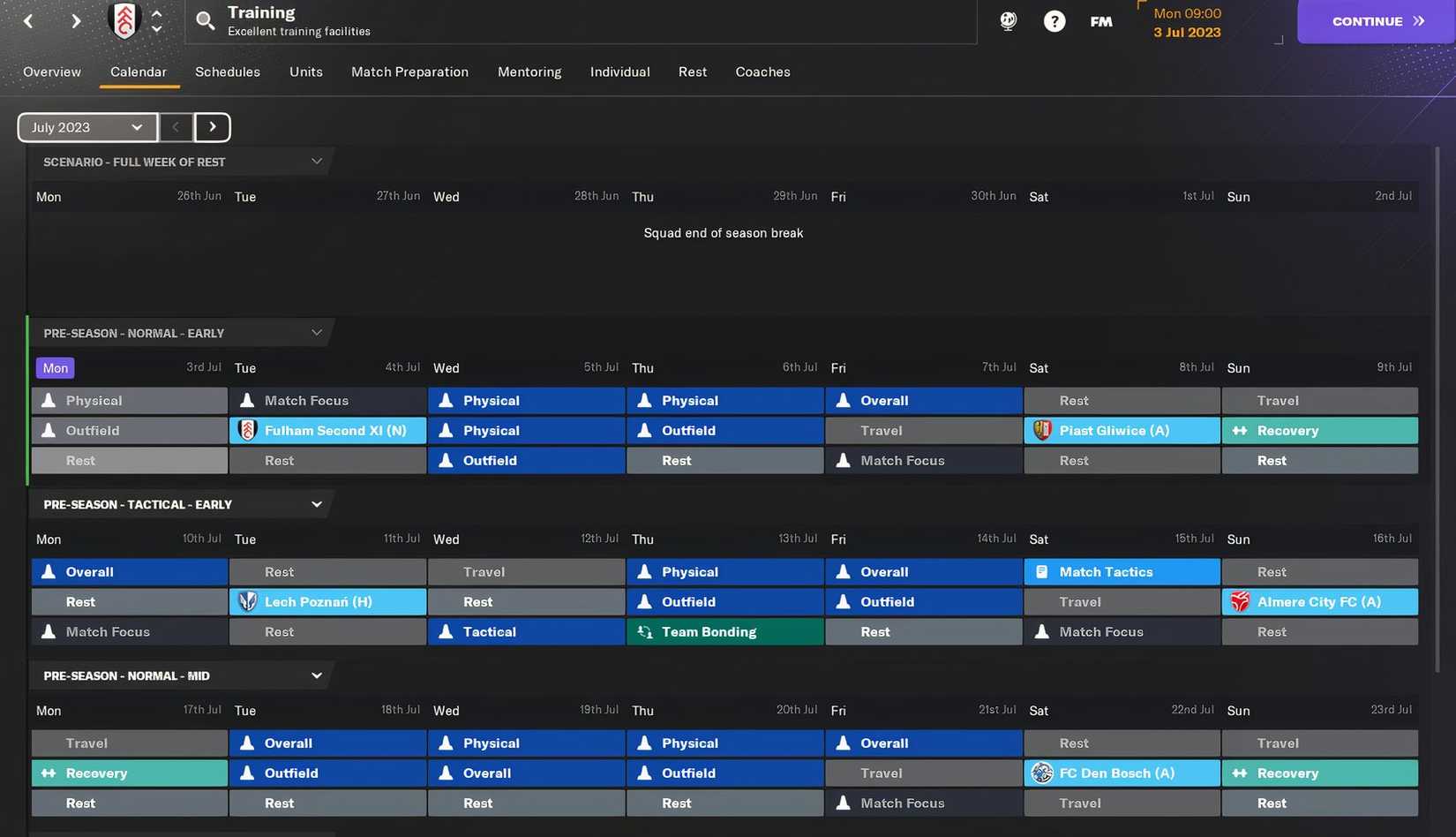Open the world globe icon
This screenshot has width=1456, height=837.
[x=1008, y=21]
